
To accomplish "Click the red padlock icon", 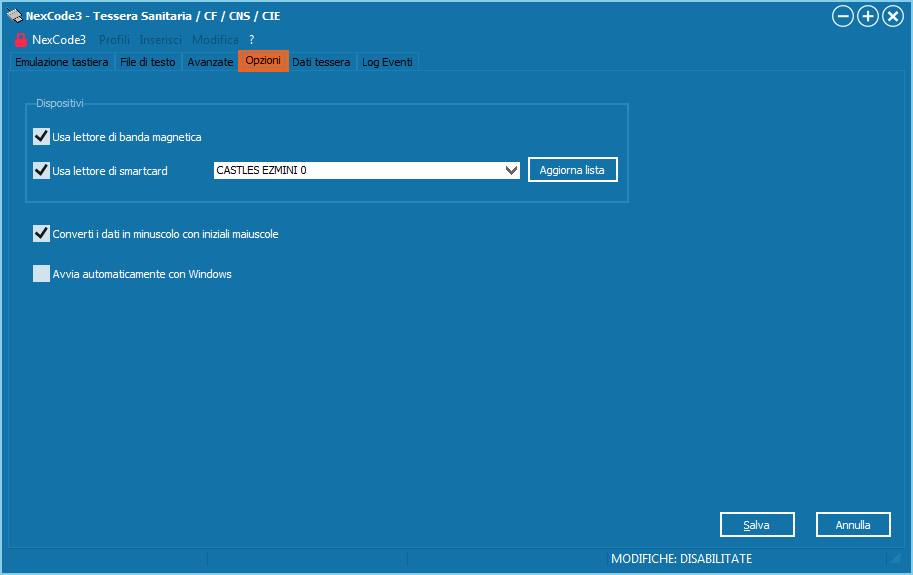I will (20, 40).
